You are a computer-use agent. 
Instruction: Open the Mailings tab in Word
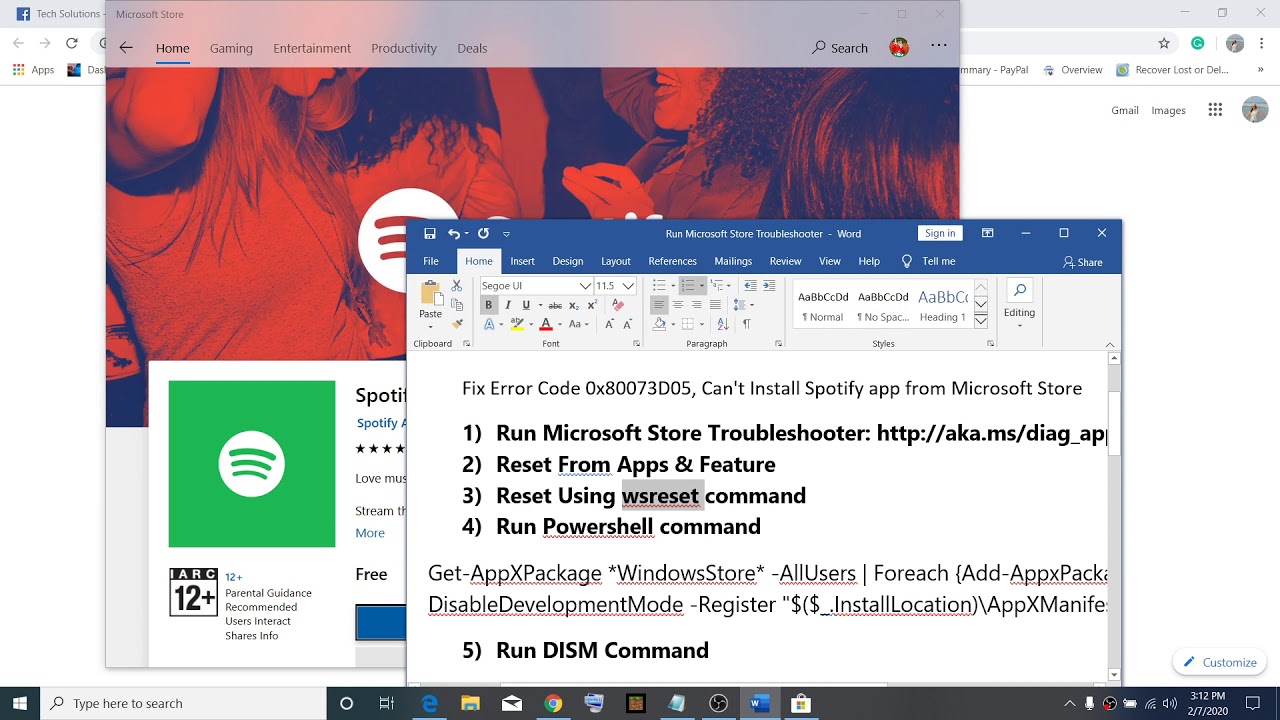[733, 261]
